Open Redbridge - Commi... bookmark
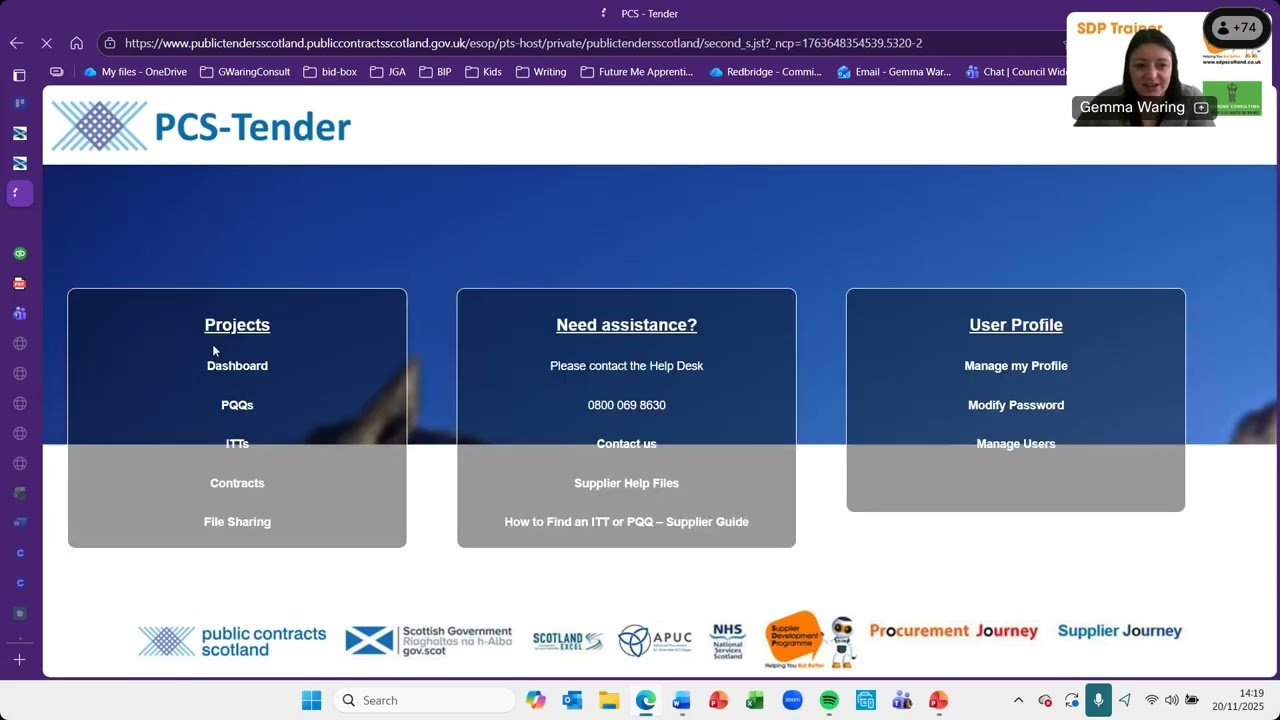1280x720 pixels. (x=765, y=72)
